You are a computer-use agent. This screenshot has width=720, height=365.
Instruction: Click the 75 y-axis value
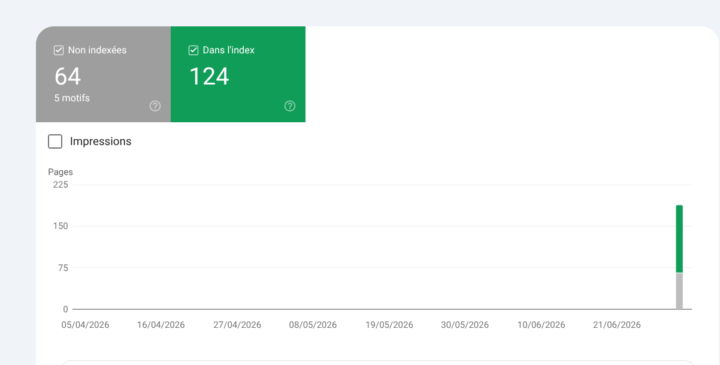[63, 268]
